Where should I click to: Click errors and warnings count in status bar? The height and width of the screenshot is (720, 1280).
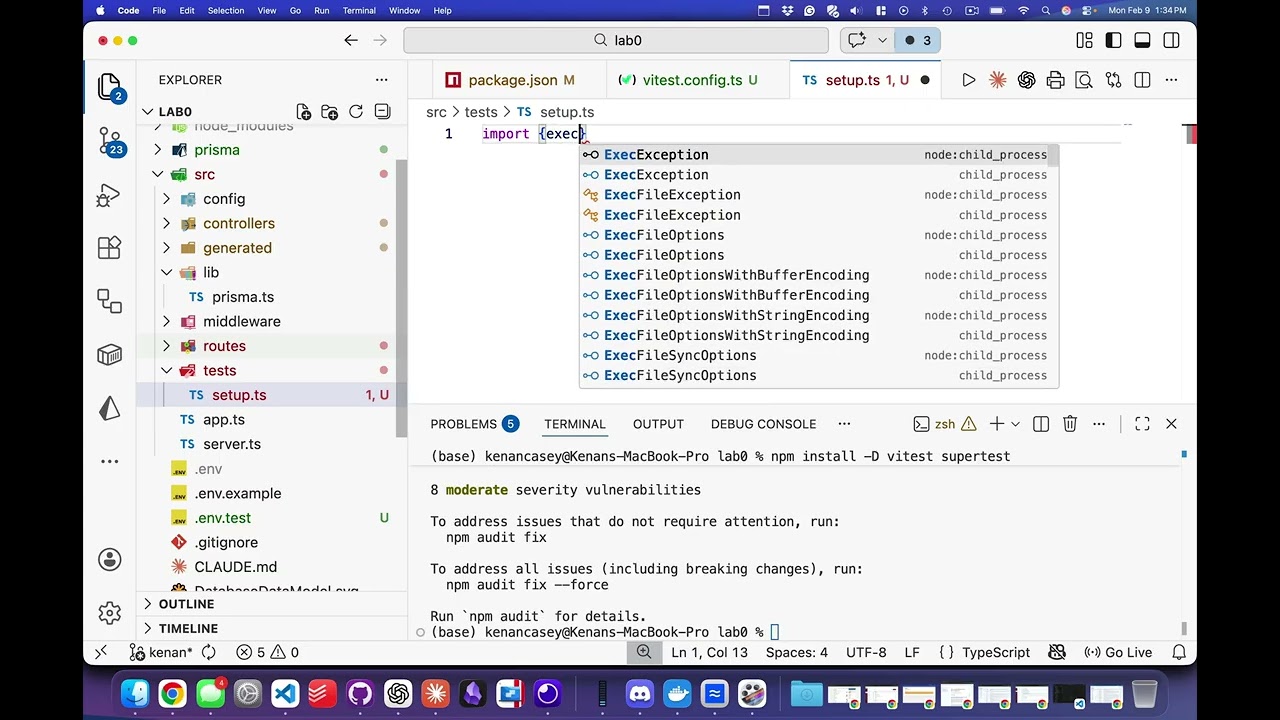click(267, 652)
